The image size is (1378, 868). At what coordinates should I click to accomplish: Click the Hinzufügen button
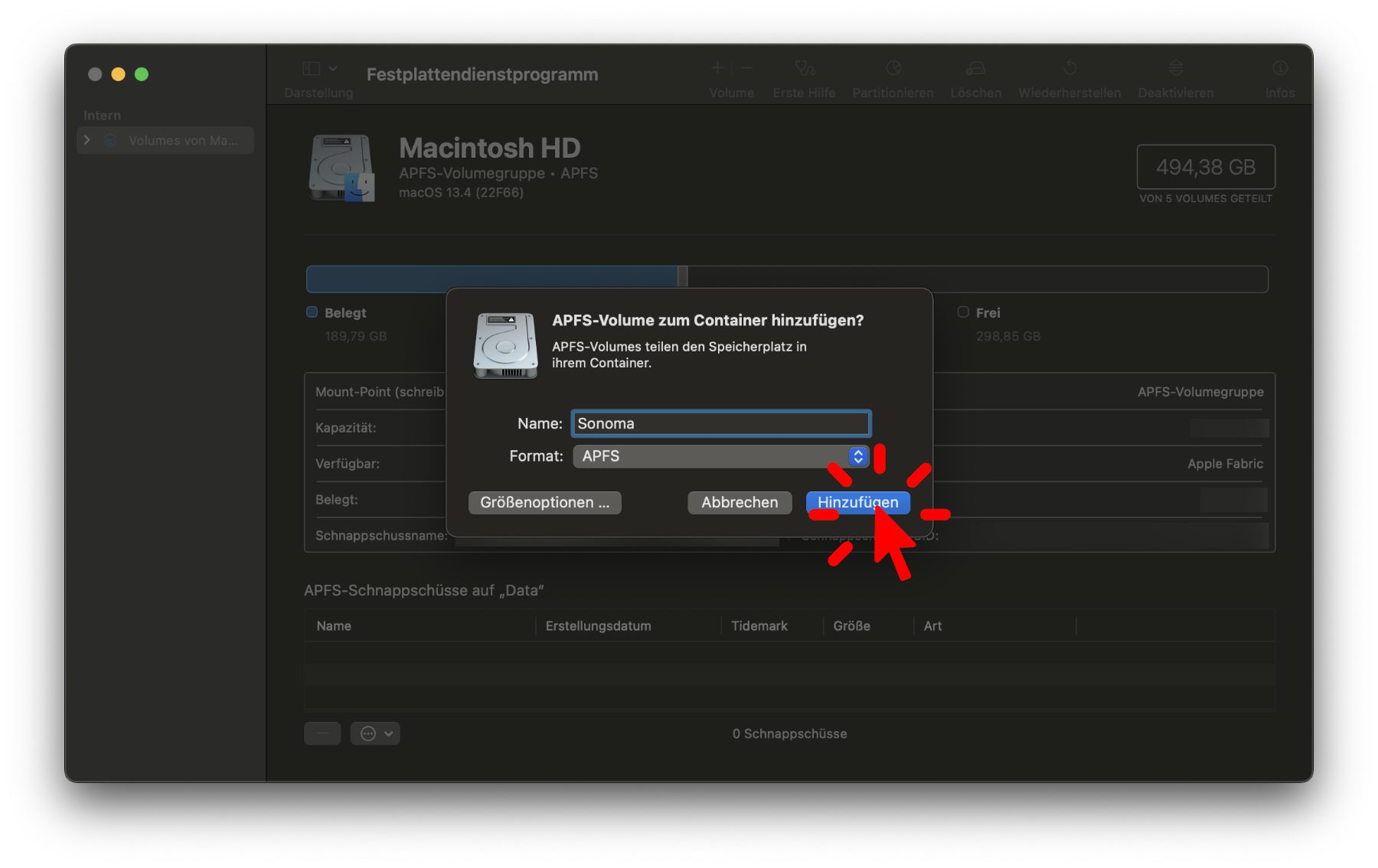(857, 502)
